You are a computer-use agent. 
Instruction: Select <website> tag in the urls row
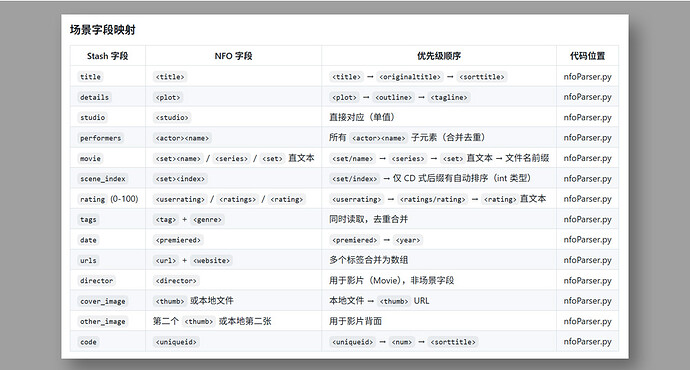(x=212, y=260)
